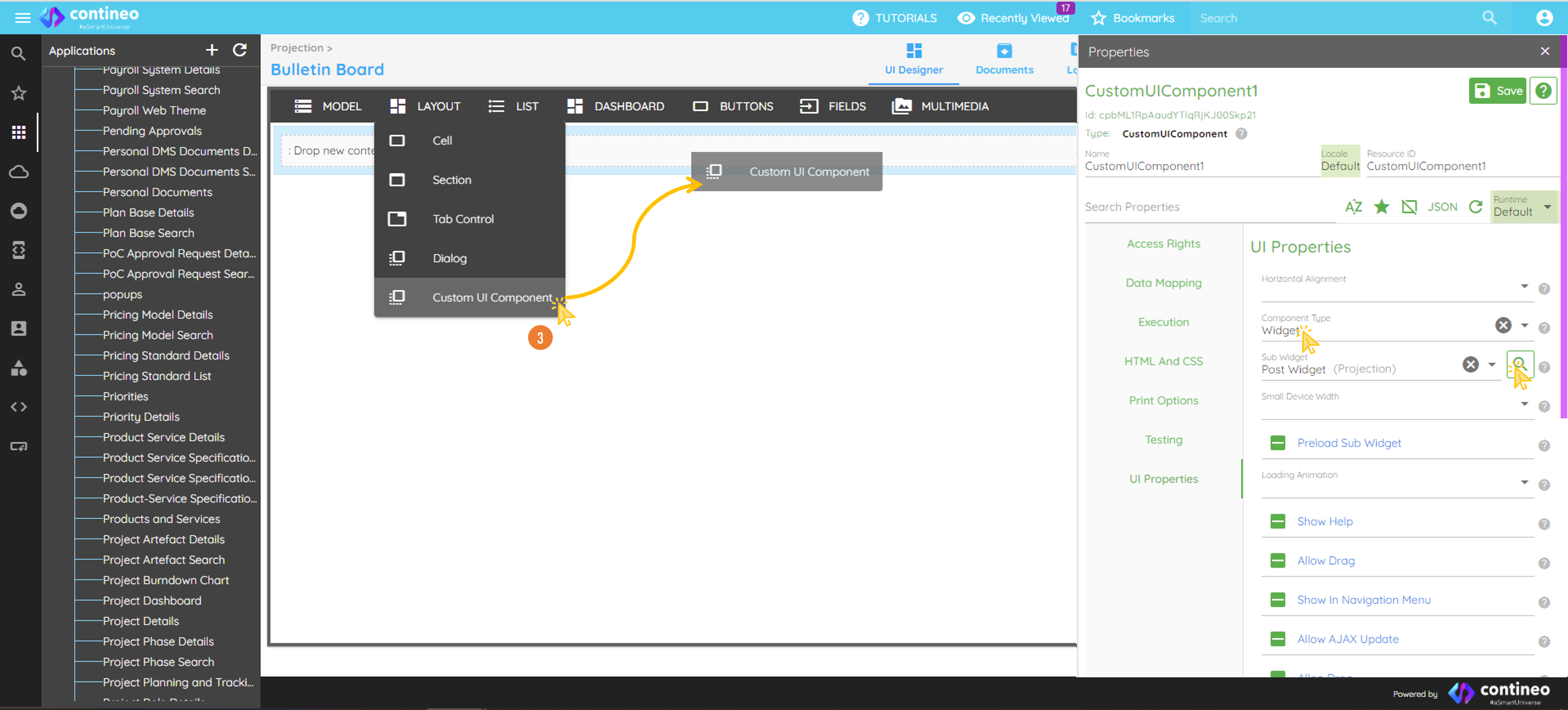Sort properties alphabetically using AZ icon
Image resolution: width=1568 pixels, height=710 pixels.
click(x=1354, y=207)
